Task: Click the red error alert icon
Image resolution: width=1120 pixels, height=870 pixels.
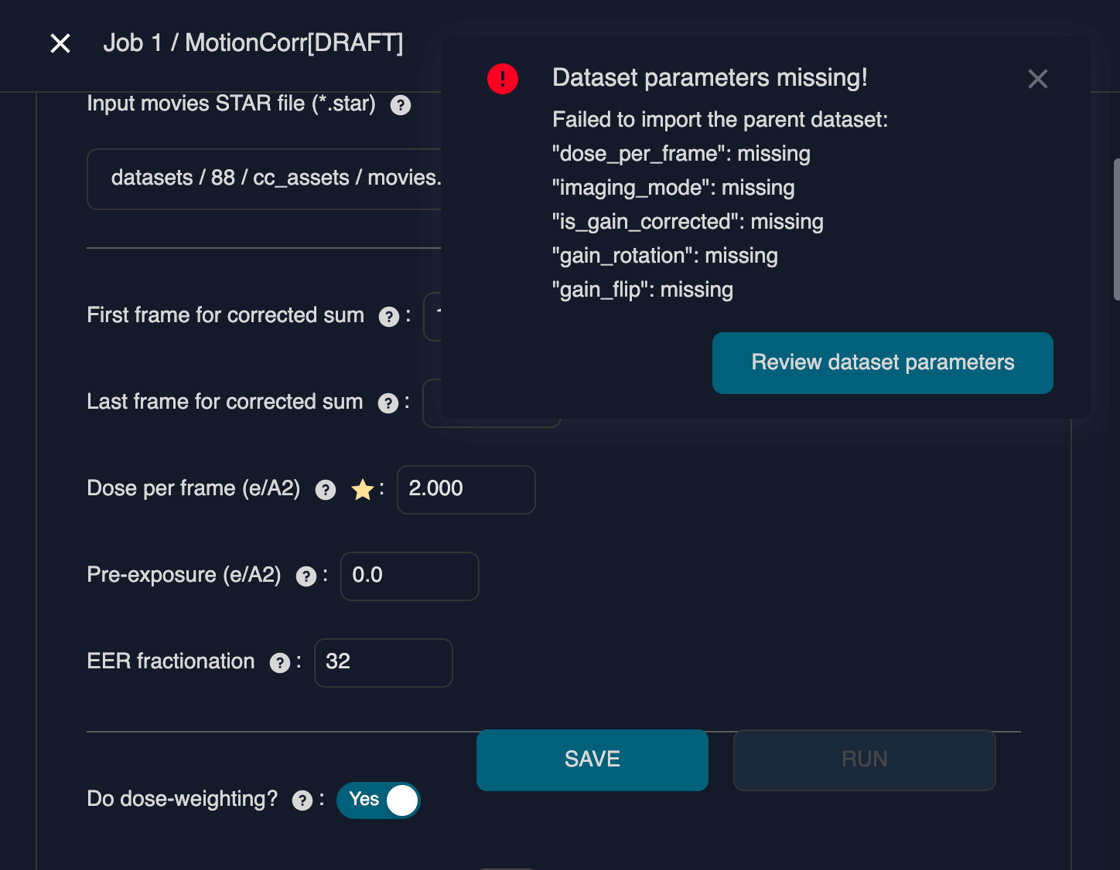Action: coord(502,78)
